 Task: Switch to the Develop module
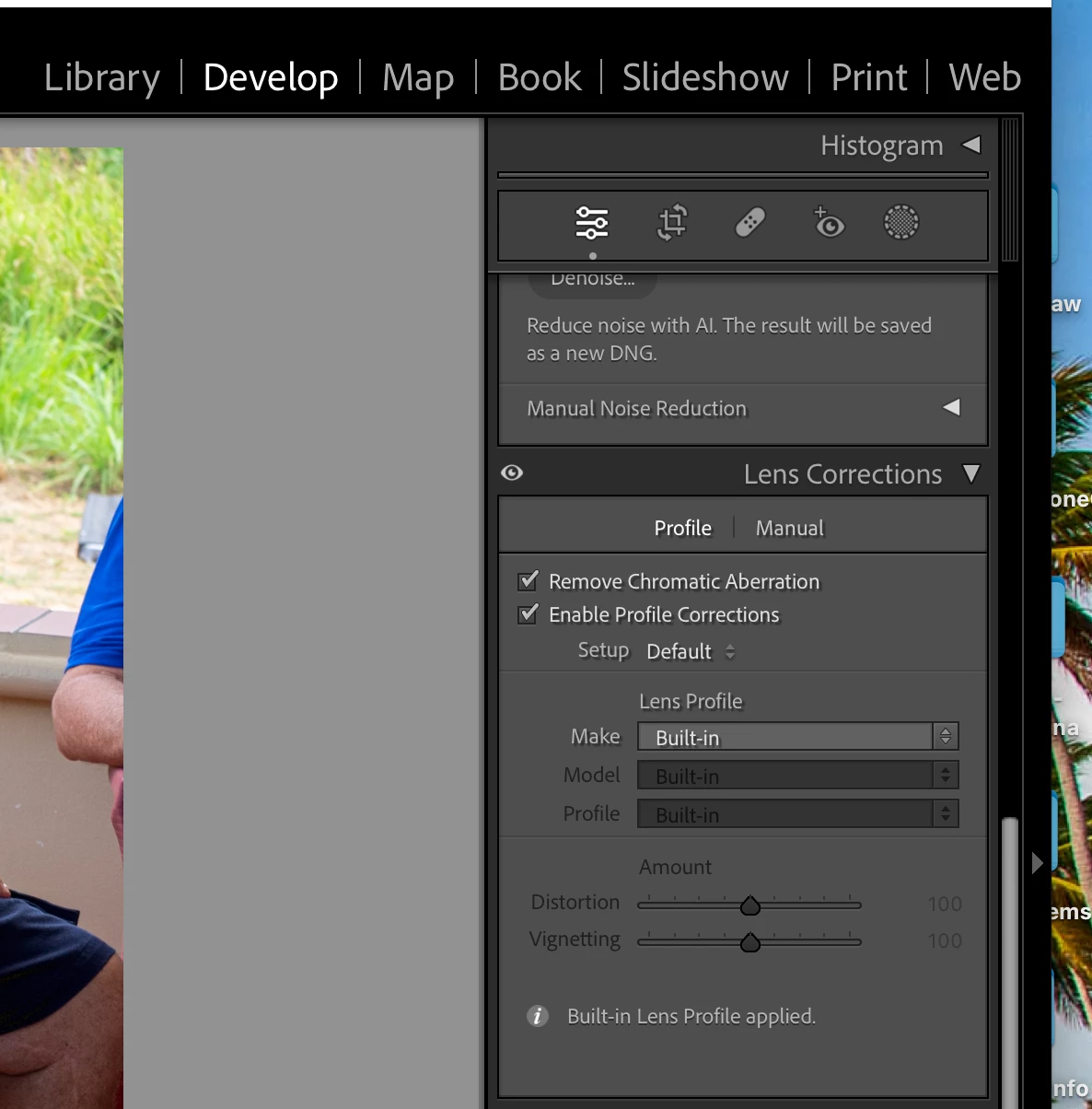(271, 77)
